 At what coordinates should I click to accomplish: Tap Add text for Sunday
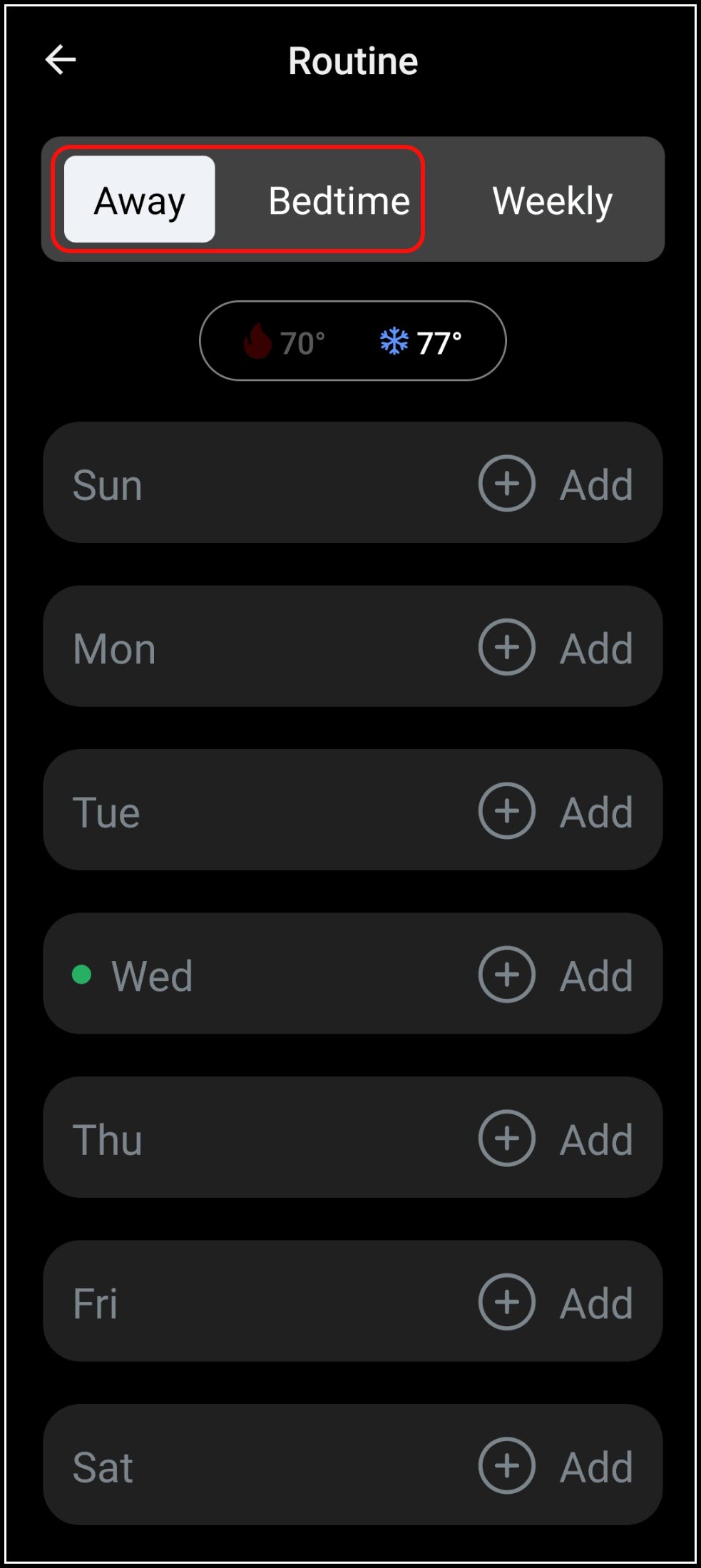pyautogui.click(x=596, y=485)
